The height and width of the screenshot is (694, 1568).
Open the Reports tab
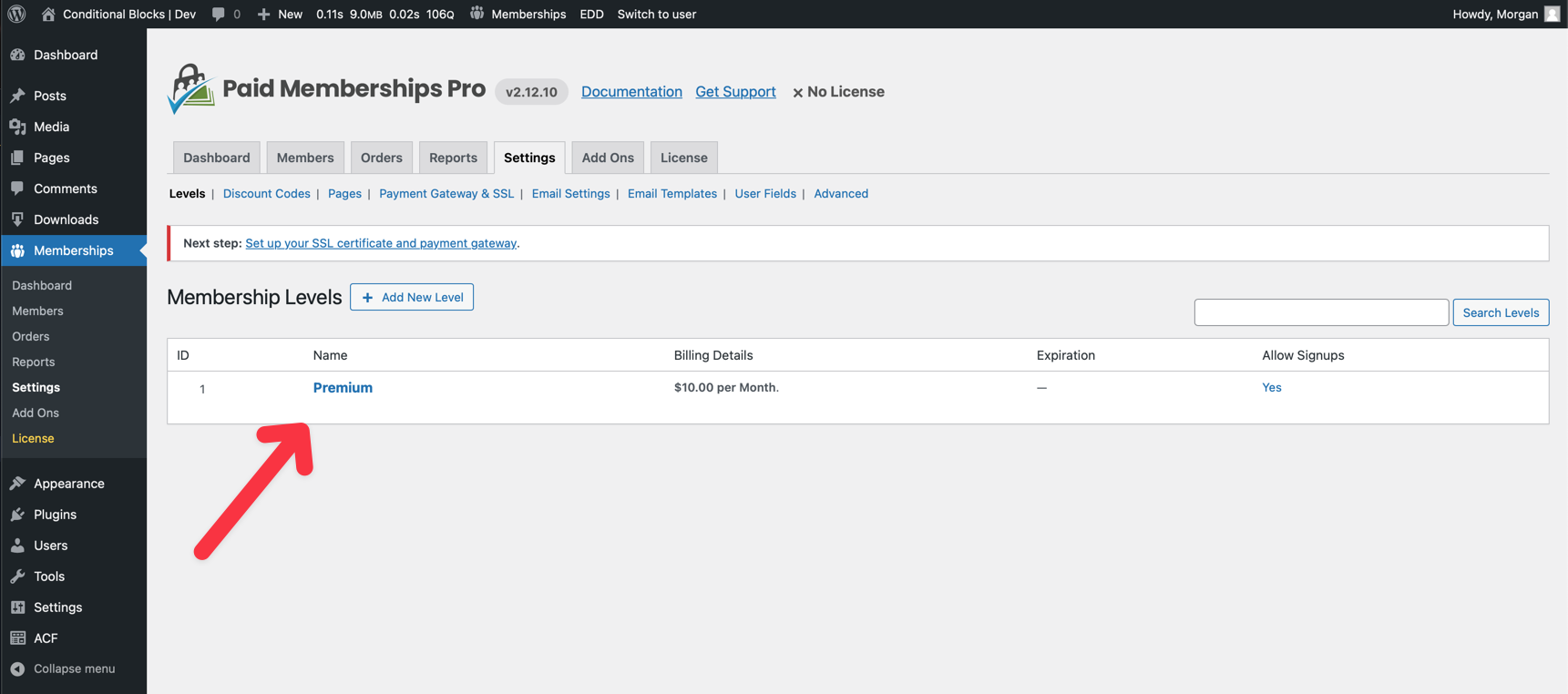pyautogui.click(x=453, y=158)
